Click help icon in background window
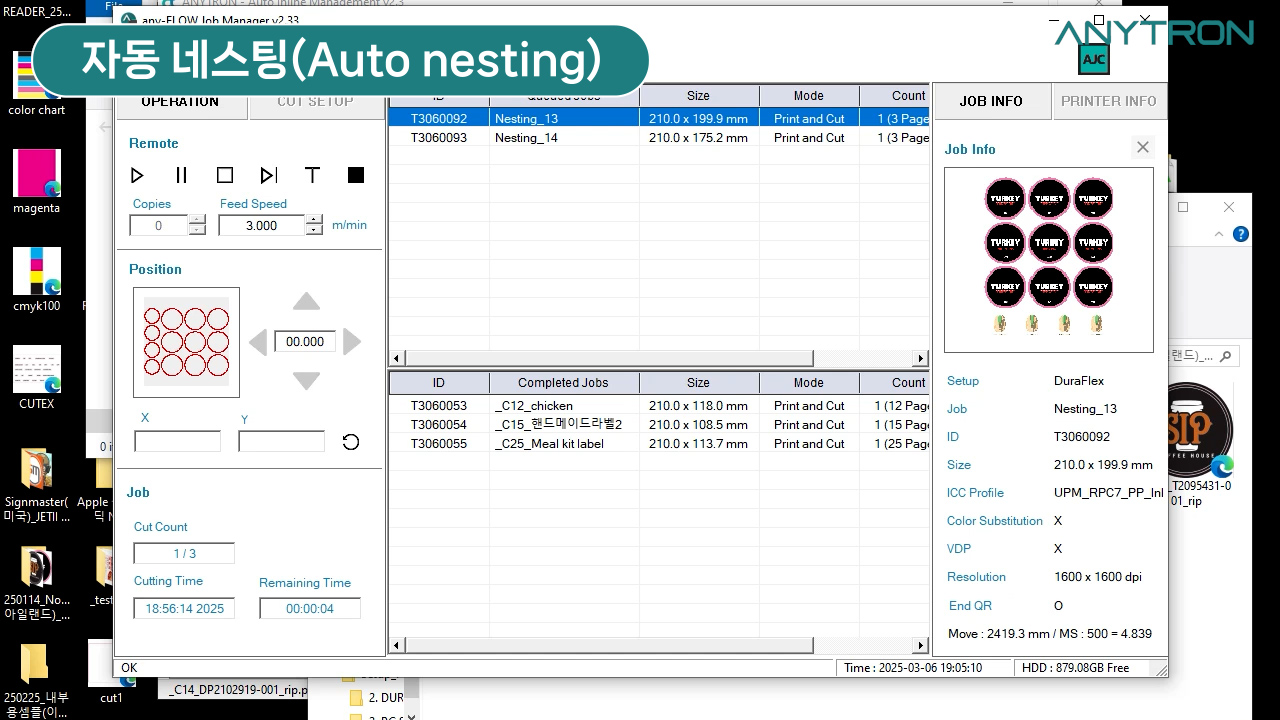Screen dimensions: 1280x720 pos(1241,234)
